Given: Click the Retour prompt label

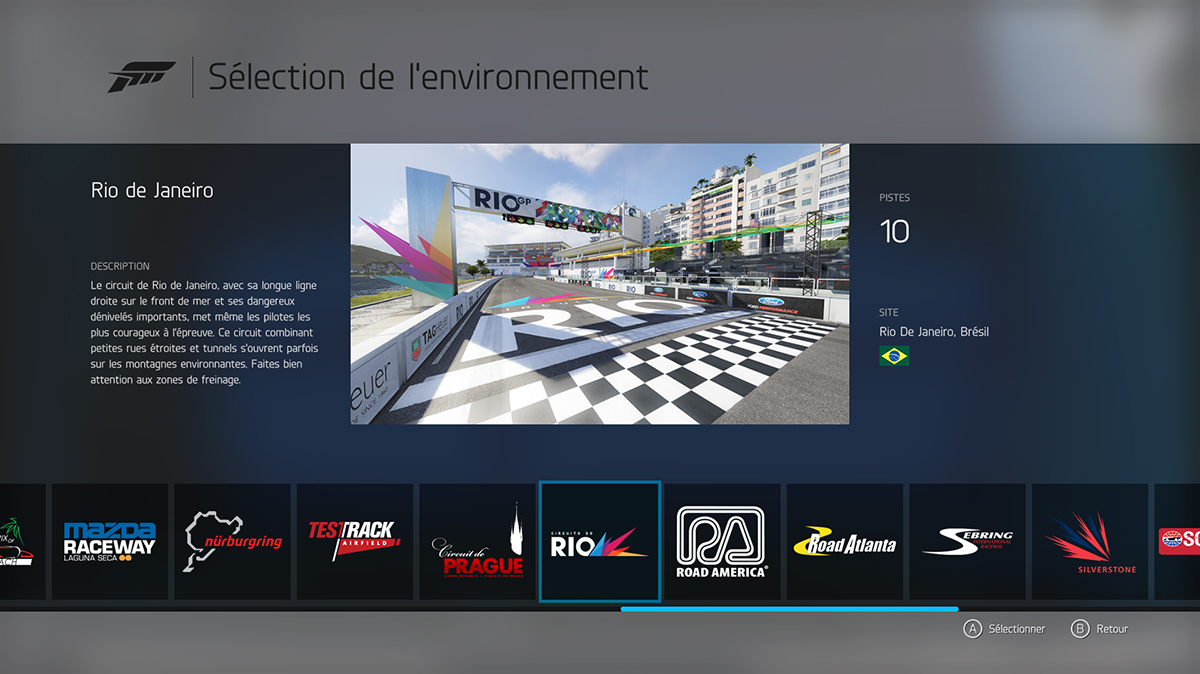Looking at the screenshot, I should pyautogui.click(x=1111, y=629).
